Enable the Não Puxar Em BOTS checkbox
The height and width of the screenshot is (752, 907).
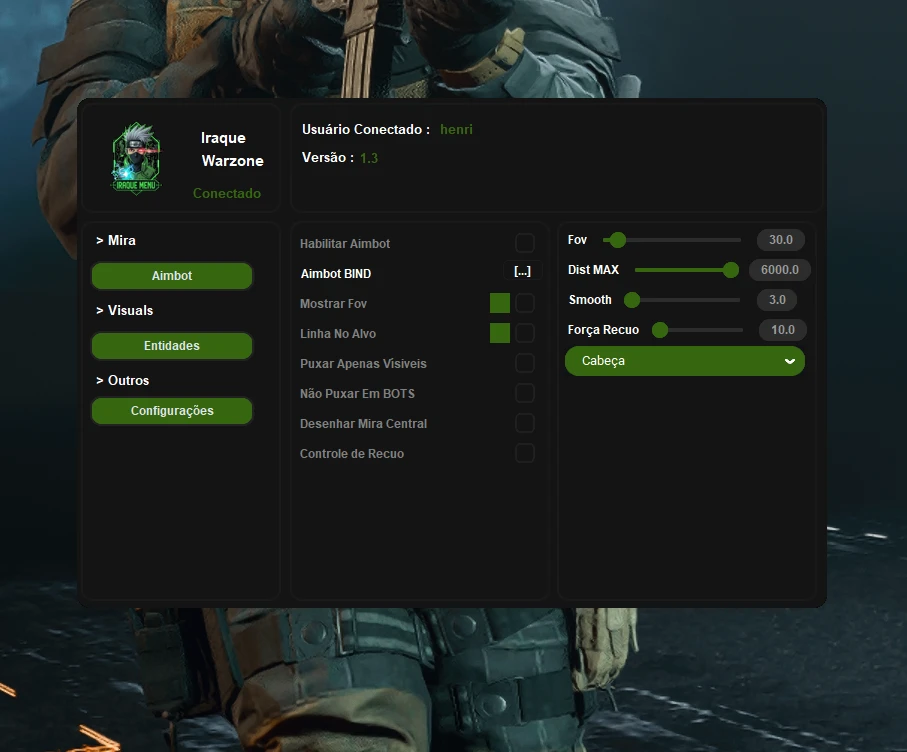(525, 393)
